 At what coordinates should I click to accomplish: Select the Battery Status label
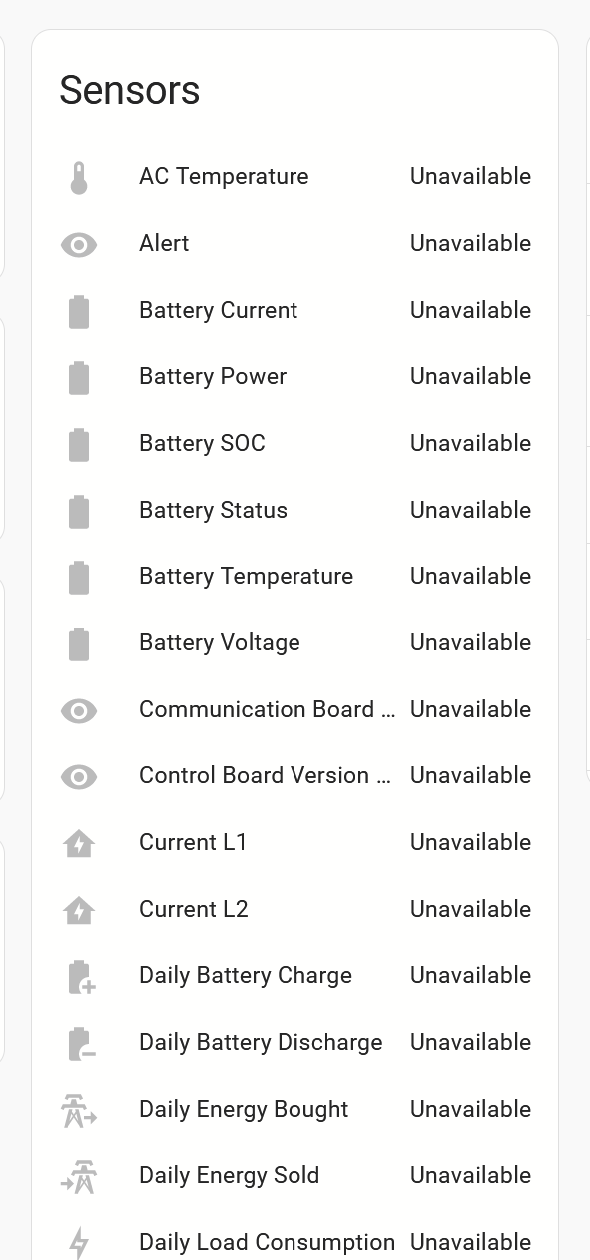[213, 510]
